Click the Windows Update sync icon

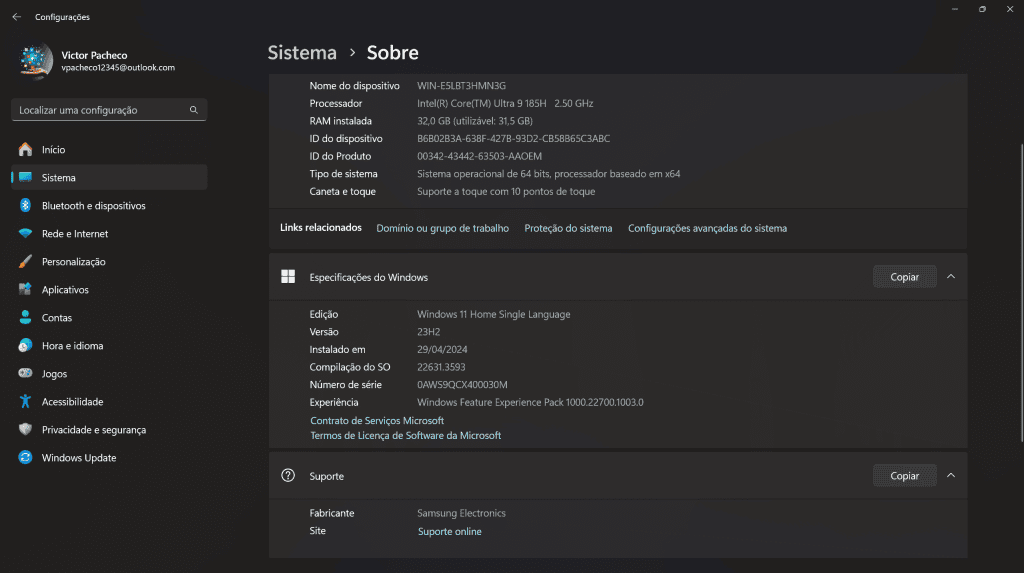[25, 457]
